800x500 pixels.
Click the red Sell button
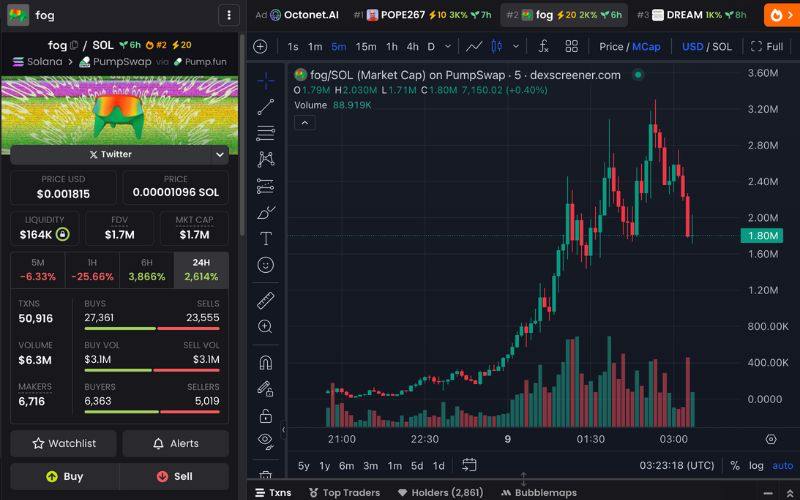(x=174, y=477)
